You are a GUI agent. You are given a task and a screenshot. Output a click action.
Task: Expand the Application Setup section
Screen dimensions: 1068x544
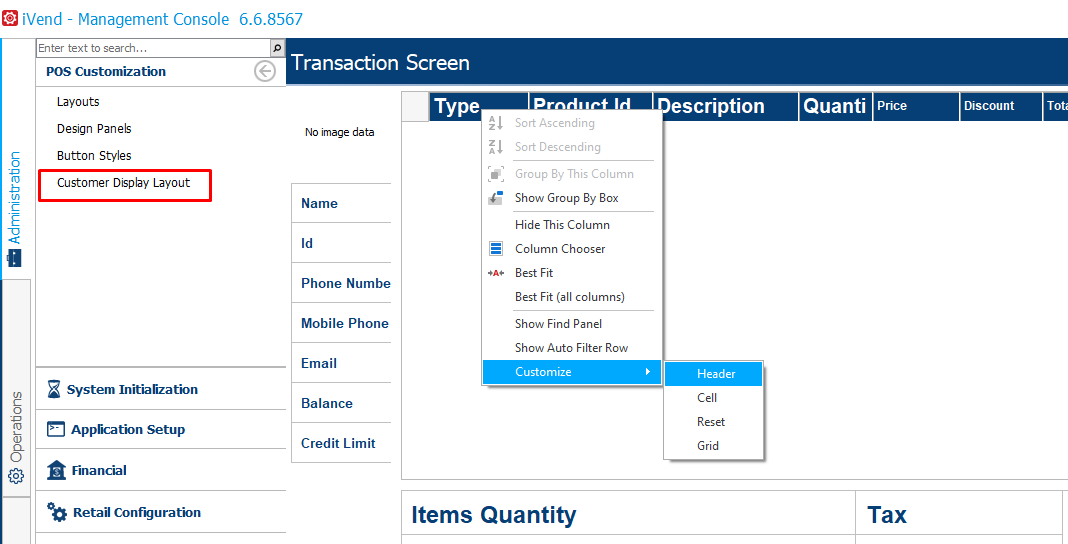tap(161, 430)
